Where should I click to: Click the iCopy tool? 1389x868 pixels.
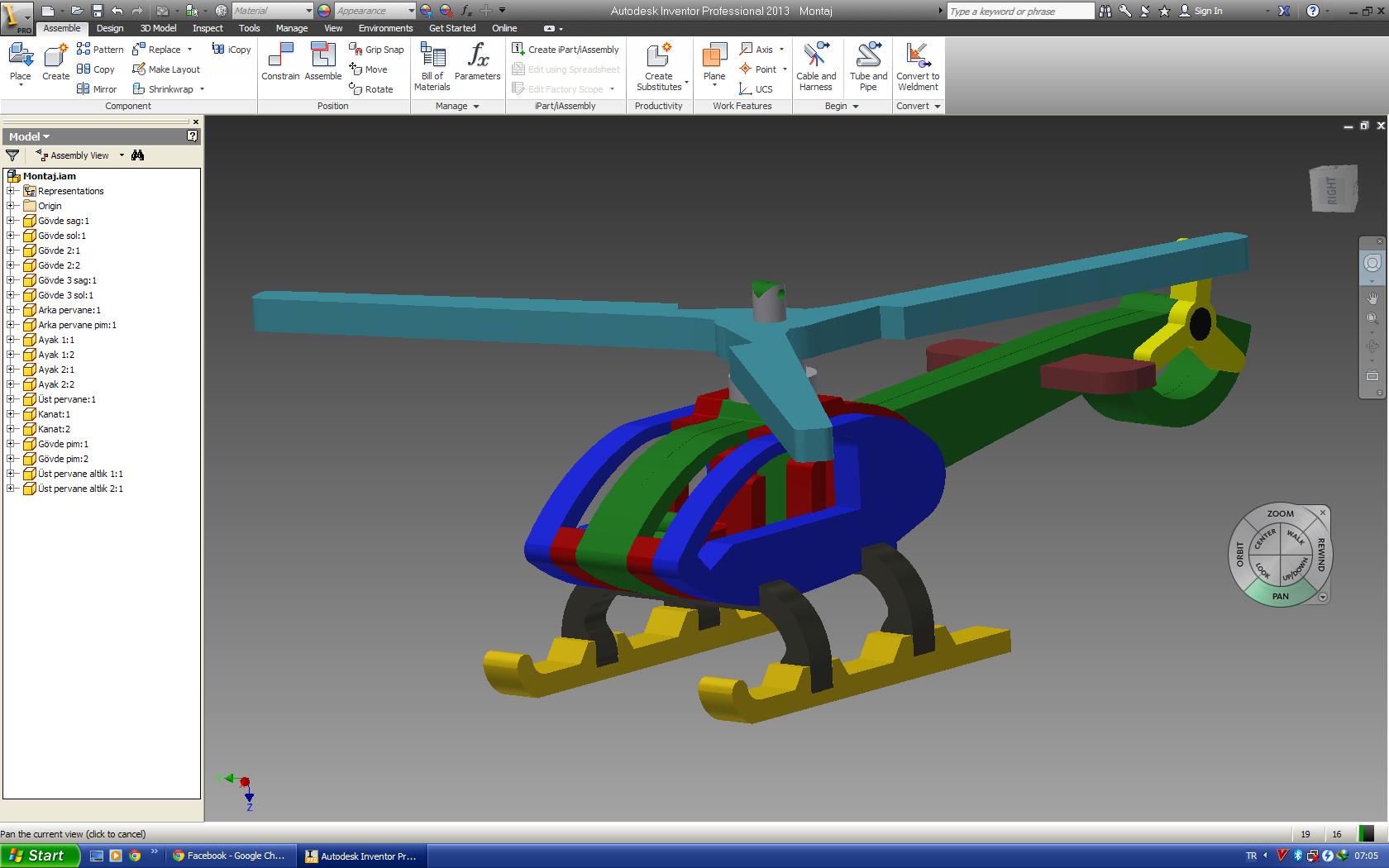231,50
